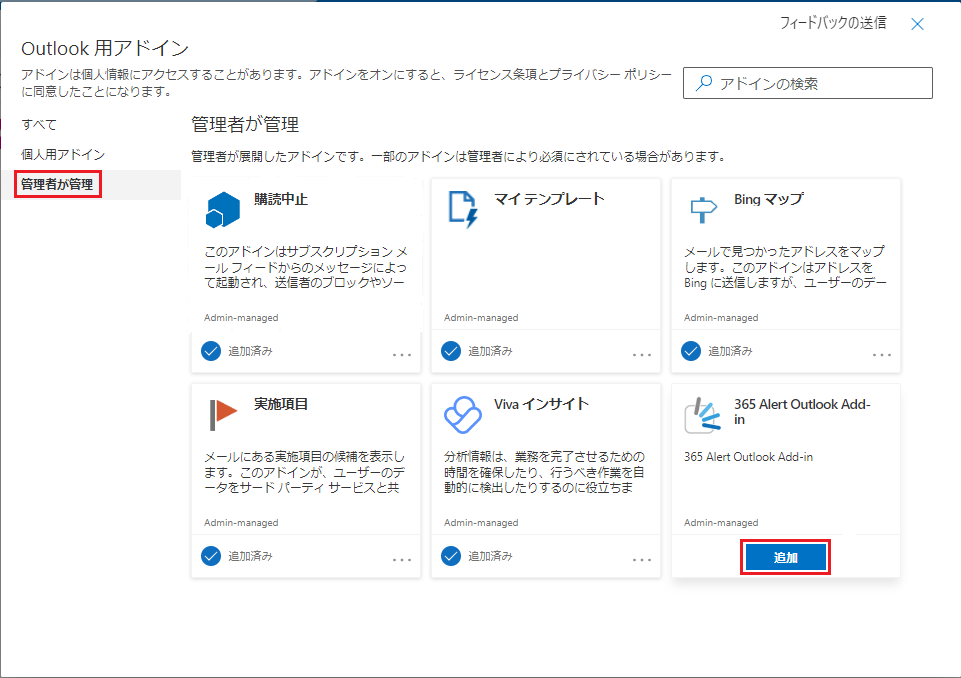Click the Viva インサイト heart icon
This screenshot has height=678, width=961.
pyautogui.click(x=463, y=412)
